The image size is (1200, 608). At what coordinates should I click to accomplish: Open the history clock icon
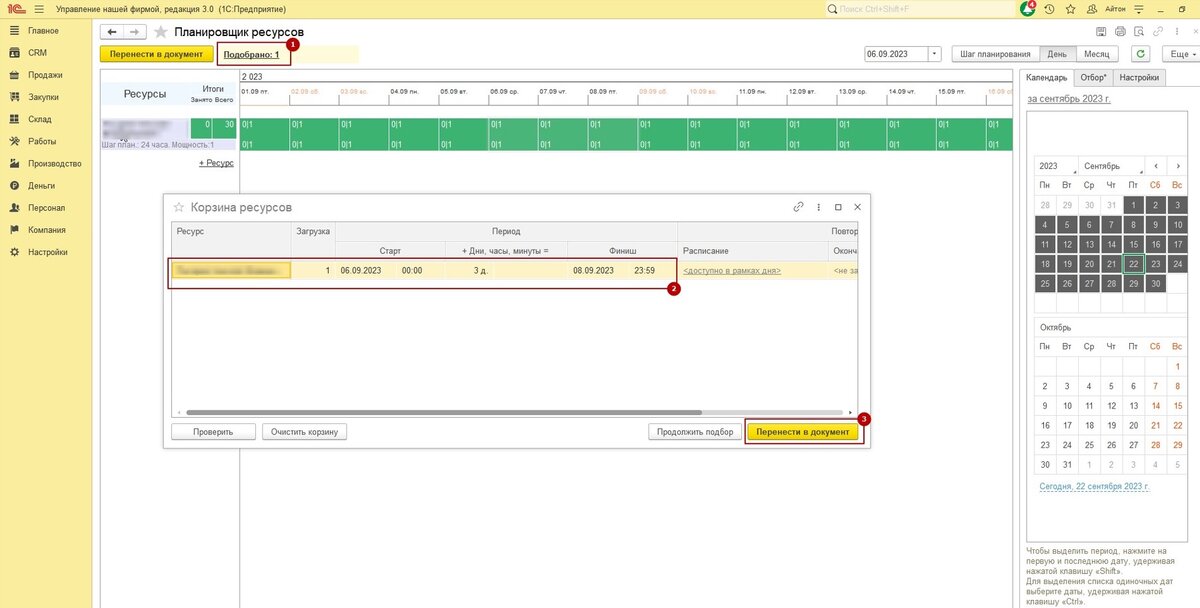(1049, 8)
